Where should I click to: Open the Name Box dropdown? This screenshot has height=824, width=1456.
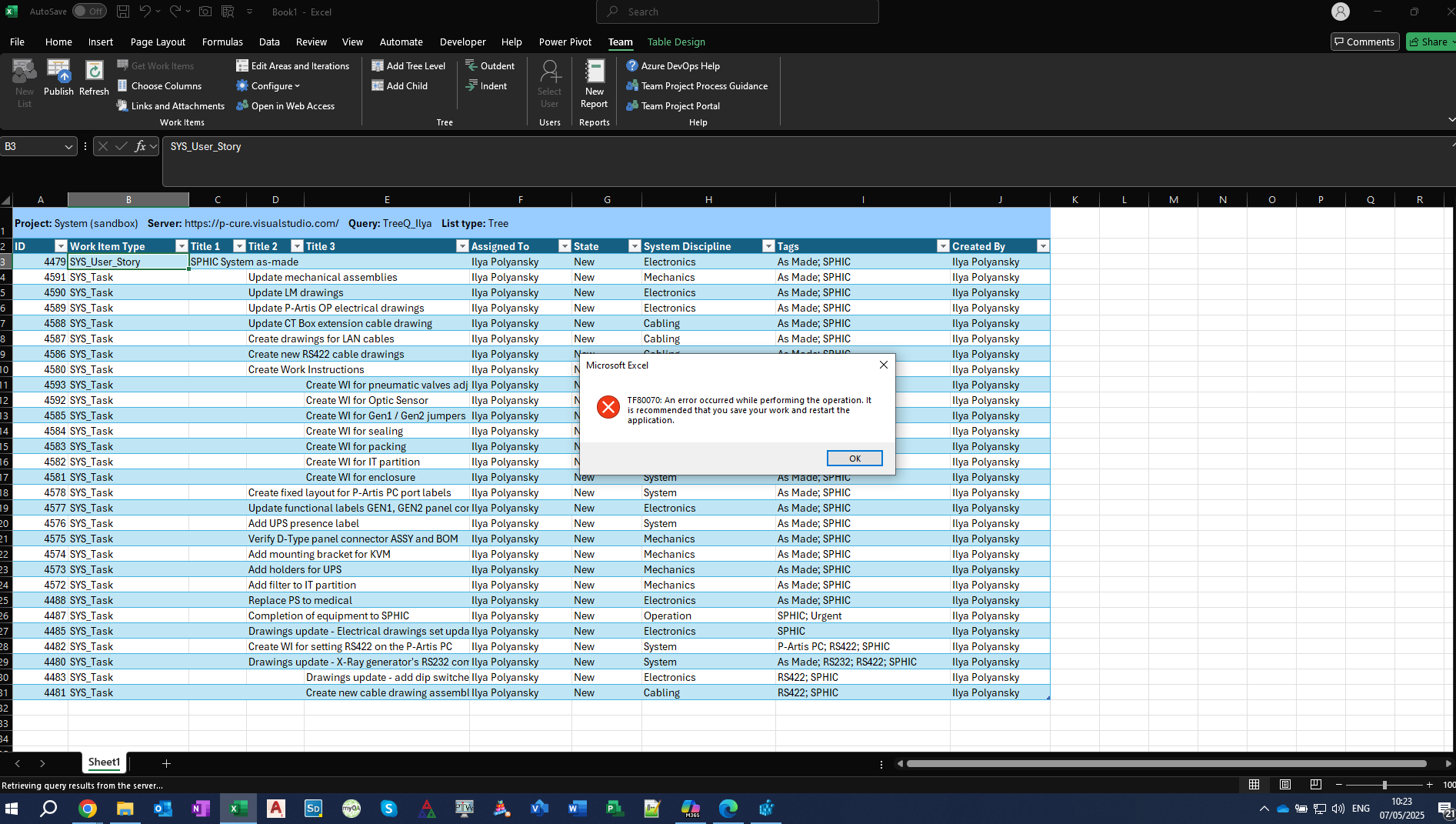tap(68, 146)
